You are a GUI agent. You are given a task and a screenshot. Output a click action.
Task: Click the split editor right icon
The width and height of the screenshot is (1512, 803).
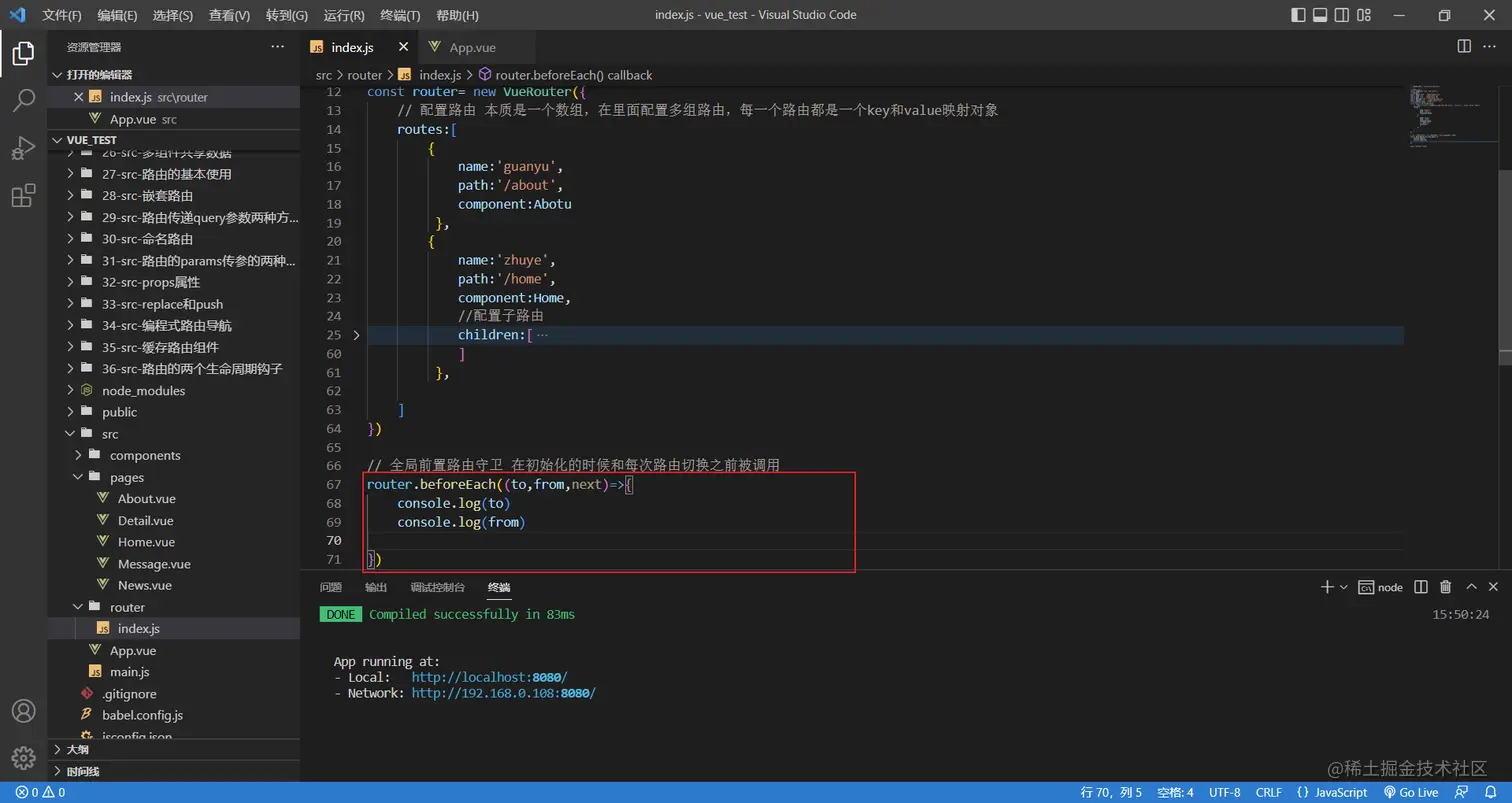click(x=1464, y=47)
